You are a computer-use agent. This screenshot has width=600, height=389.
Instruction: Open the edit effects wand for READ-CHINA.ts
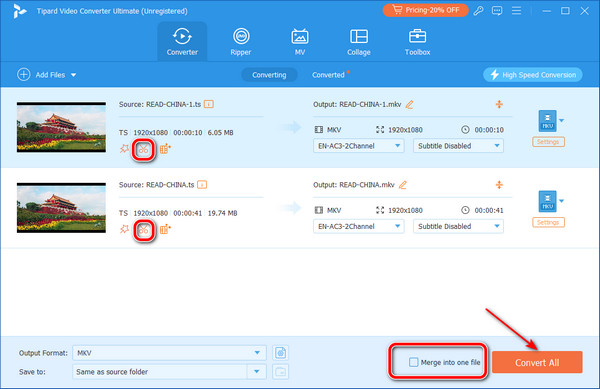pos(124,229)
